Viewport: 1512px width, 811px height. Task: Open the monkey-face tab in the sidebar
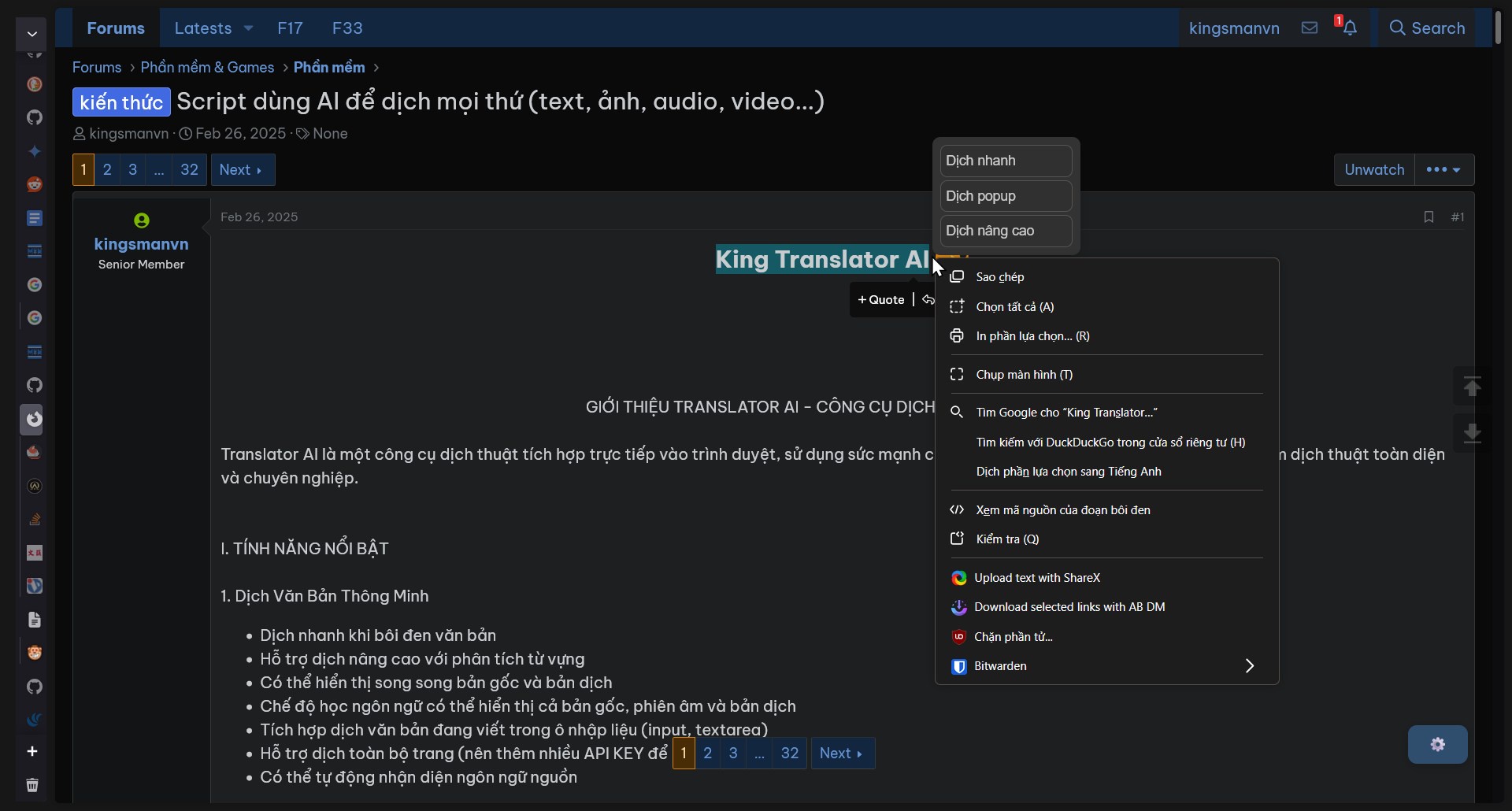coord(35,653)
